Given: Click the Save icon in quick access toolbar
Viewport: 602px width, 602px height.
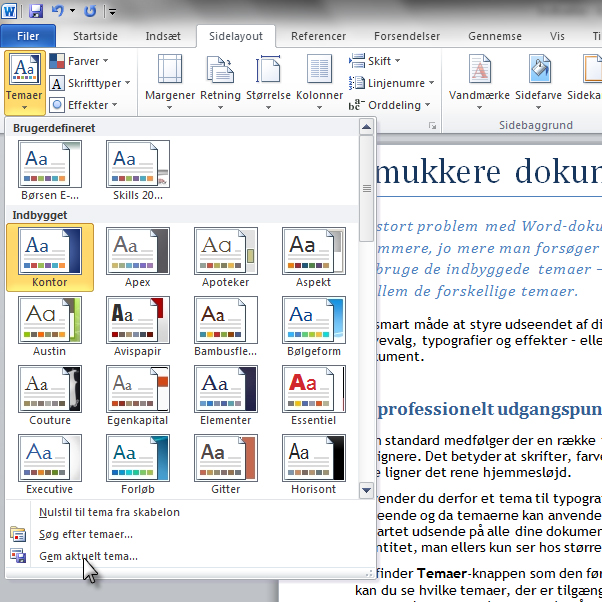Looking at the screenshot, I should (36, 11).
